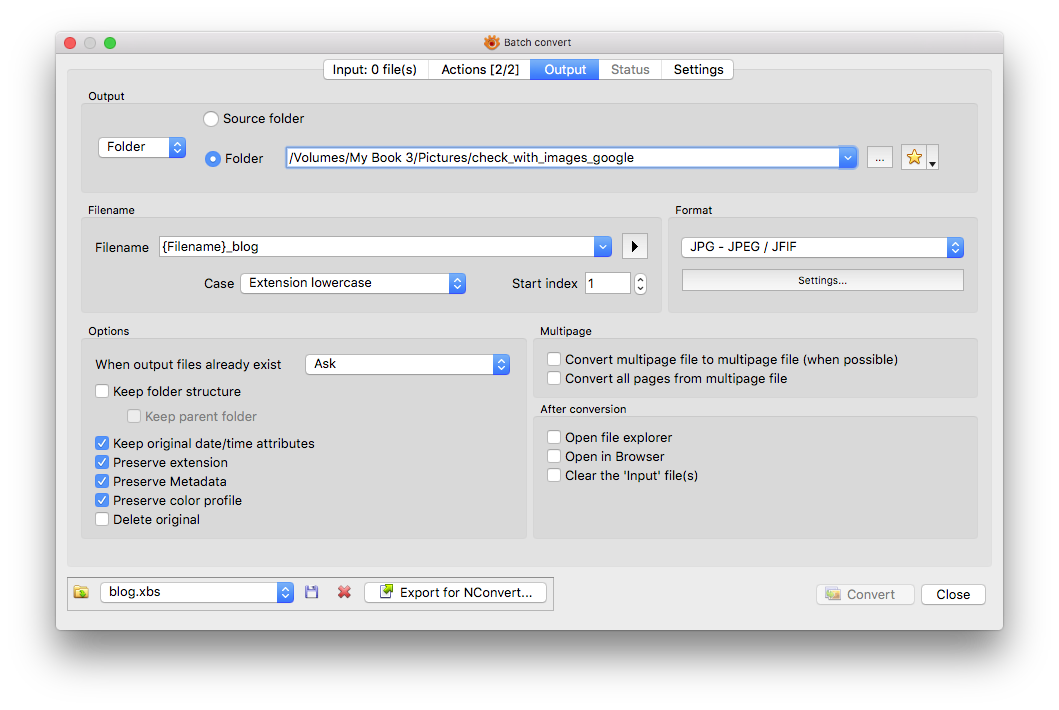Switch to the Actions [2/2] tab
Screen dimensions: 1059x710
coord(480,70)
